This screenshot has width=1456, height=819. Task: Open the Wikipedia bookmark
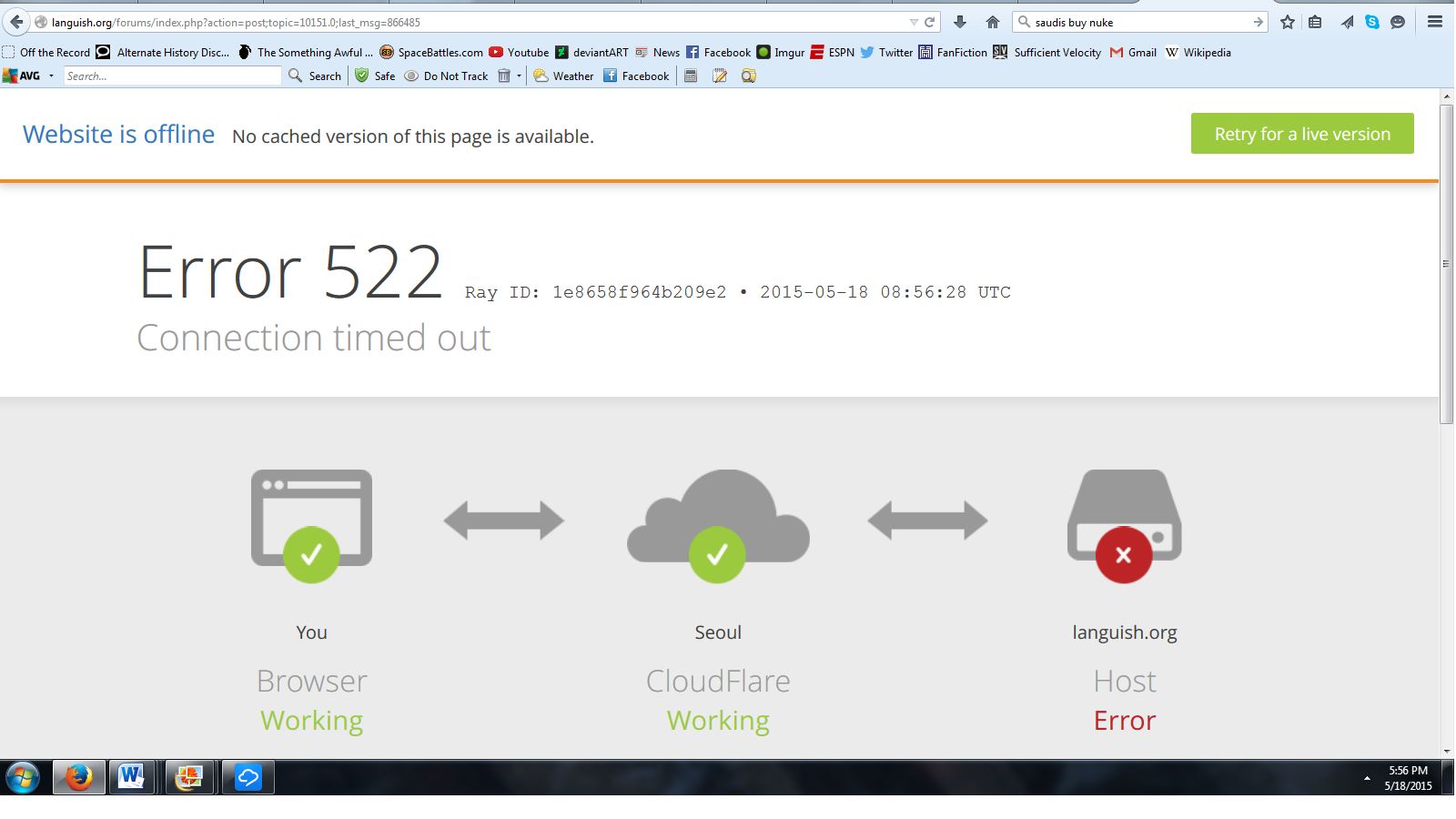click(x=1198, y=53)
